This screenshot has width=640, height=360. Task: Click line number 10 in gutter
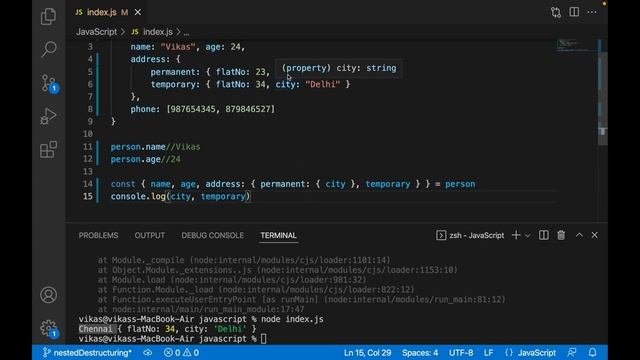(x=88, y=134)
